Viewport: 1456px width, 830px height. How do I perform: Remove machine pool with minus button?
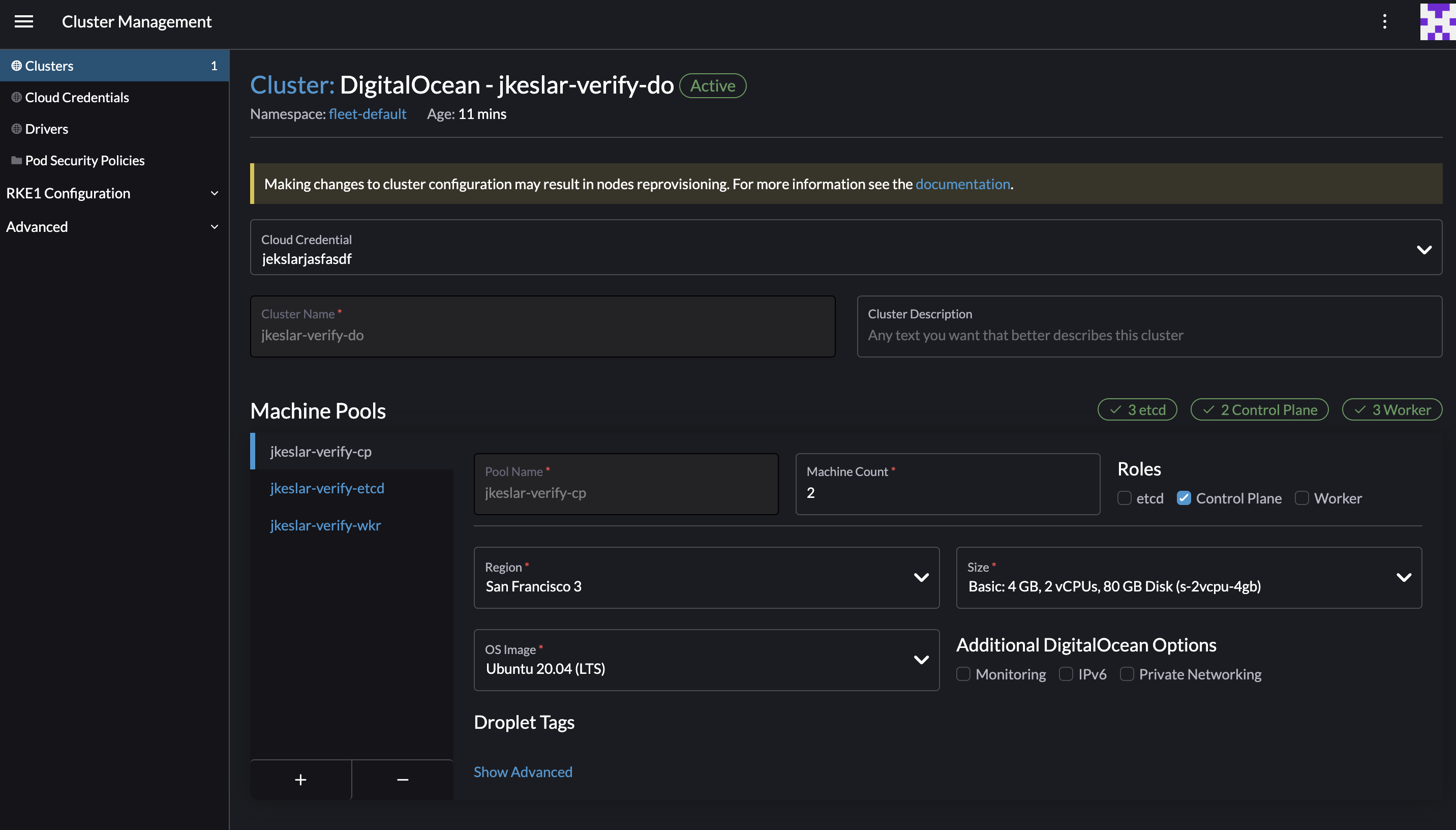(x=403, y=779)
